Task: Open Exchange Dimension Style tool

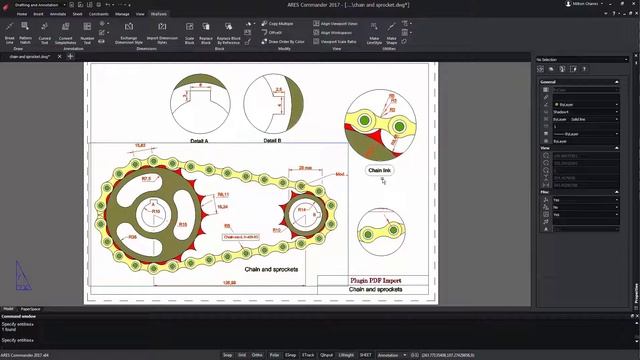Action: coord(129,33)
